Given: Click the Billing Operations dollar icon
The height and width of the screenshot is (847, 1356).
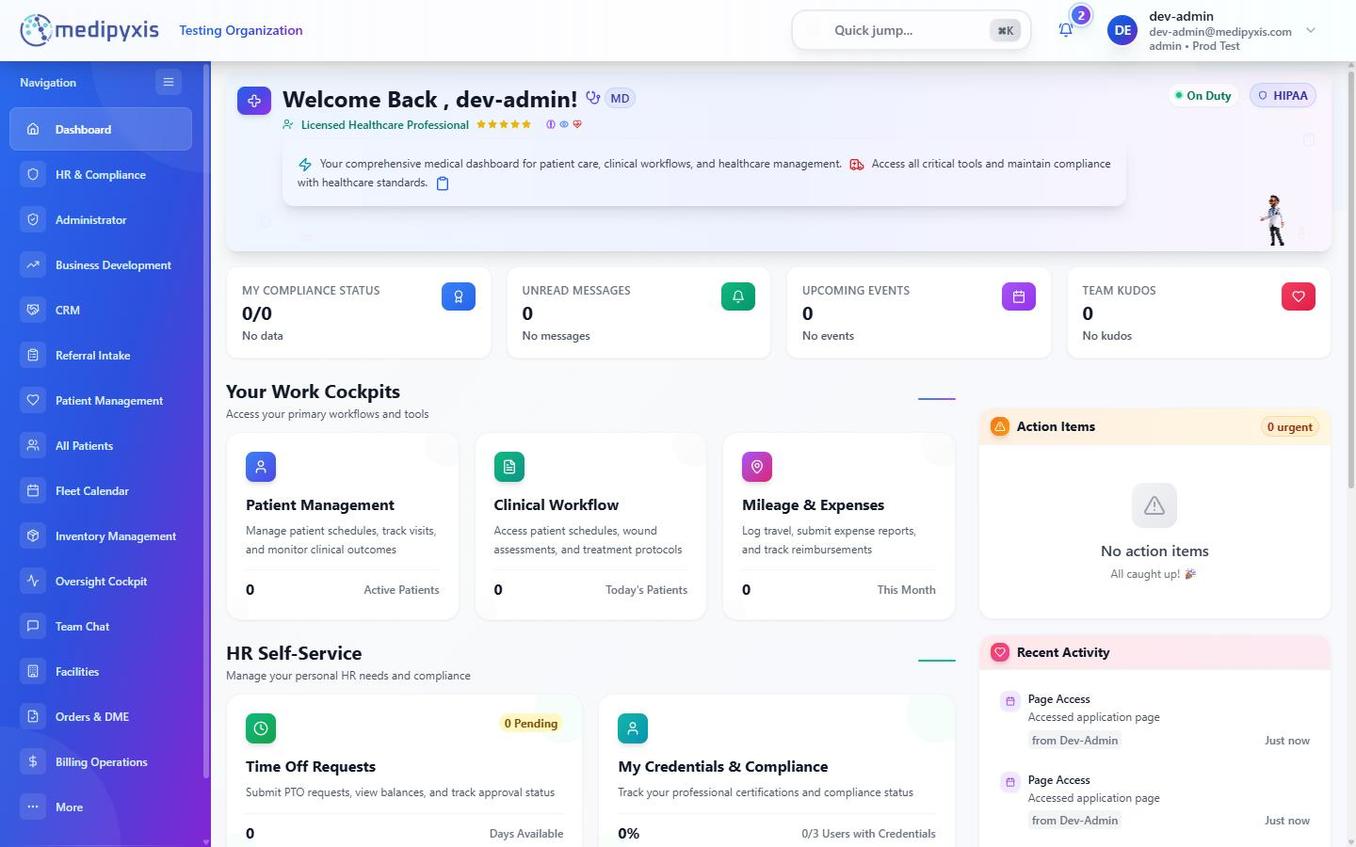Looking at the screenshot, I should coord(33,762).
